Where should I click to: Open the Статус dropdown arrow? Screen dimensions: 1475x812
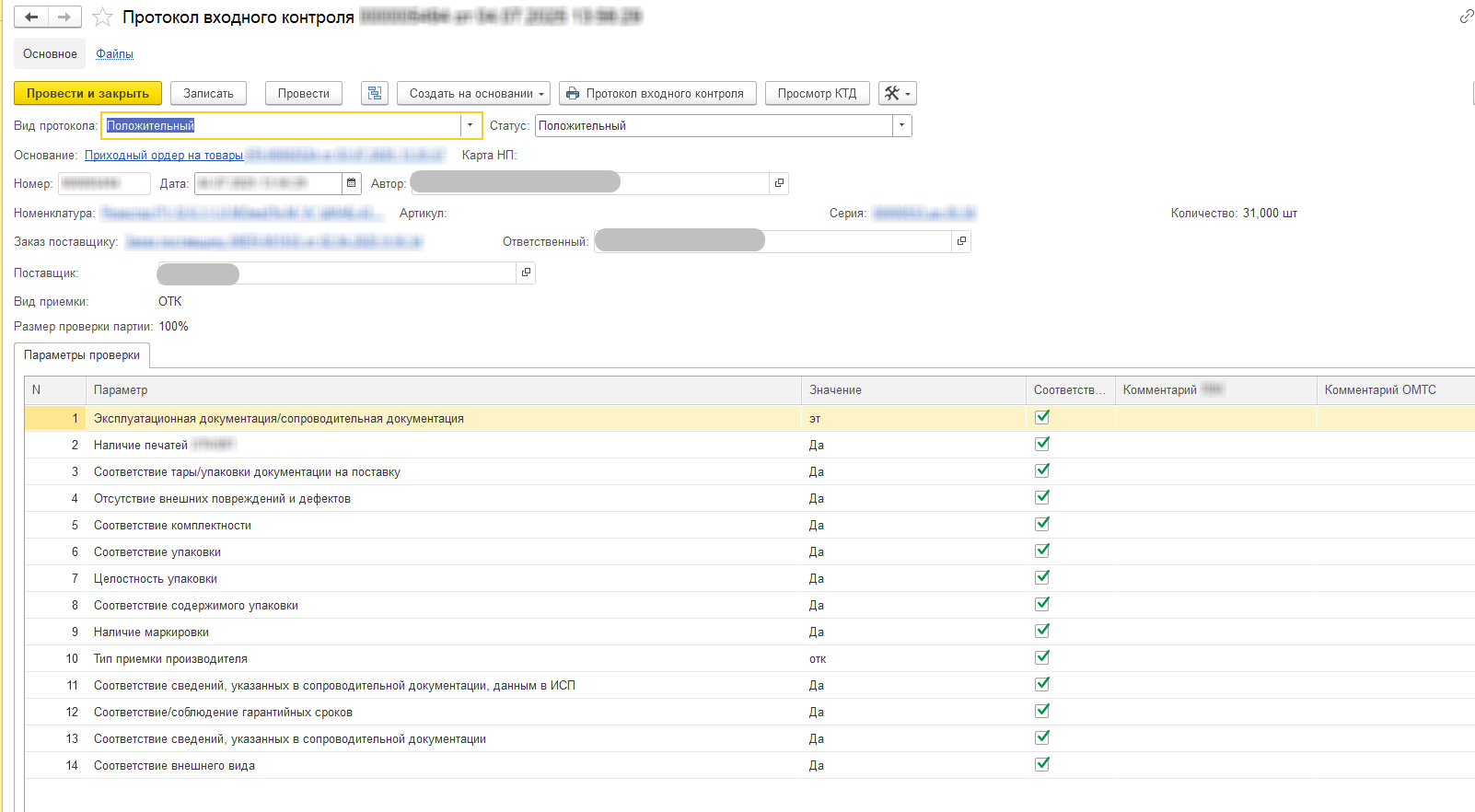point(901,125)
